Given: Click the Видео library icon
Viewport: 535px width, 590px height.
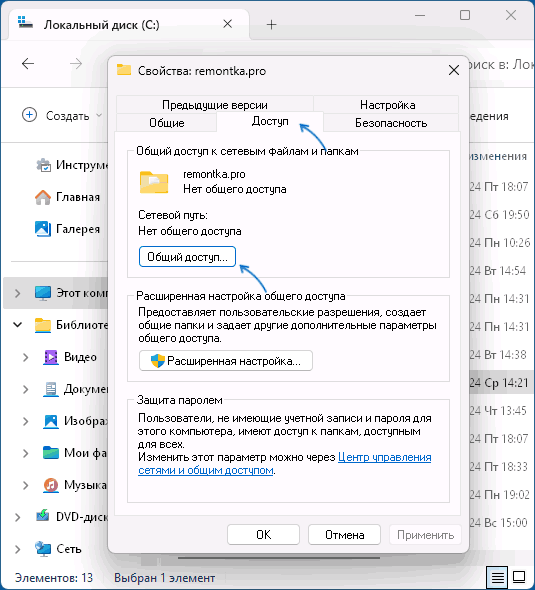Looking at the screenshot, I should [x=51, y=357].
